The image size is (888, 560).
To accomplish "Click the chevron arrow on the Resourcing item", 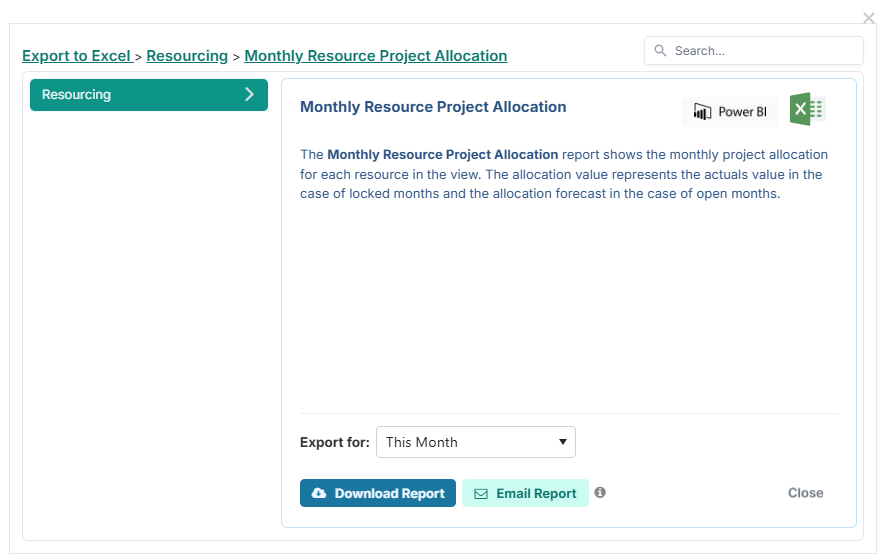I will pos(249,95).
